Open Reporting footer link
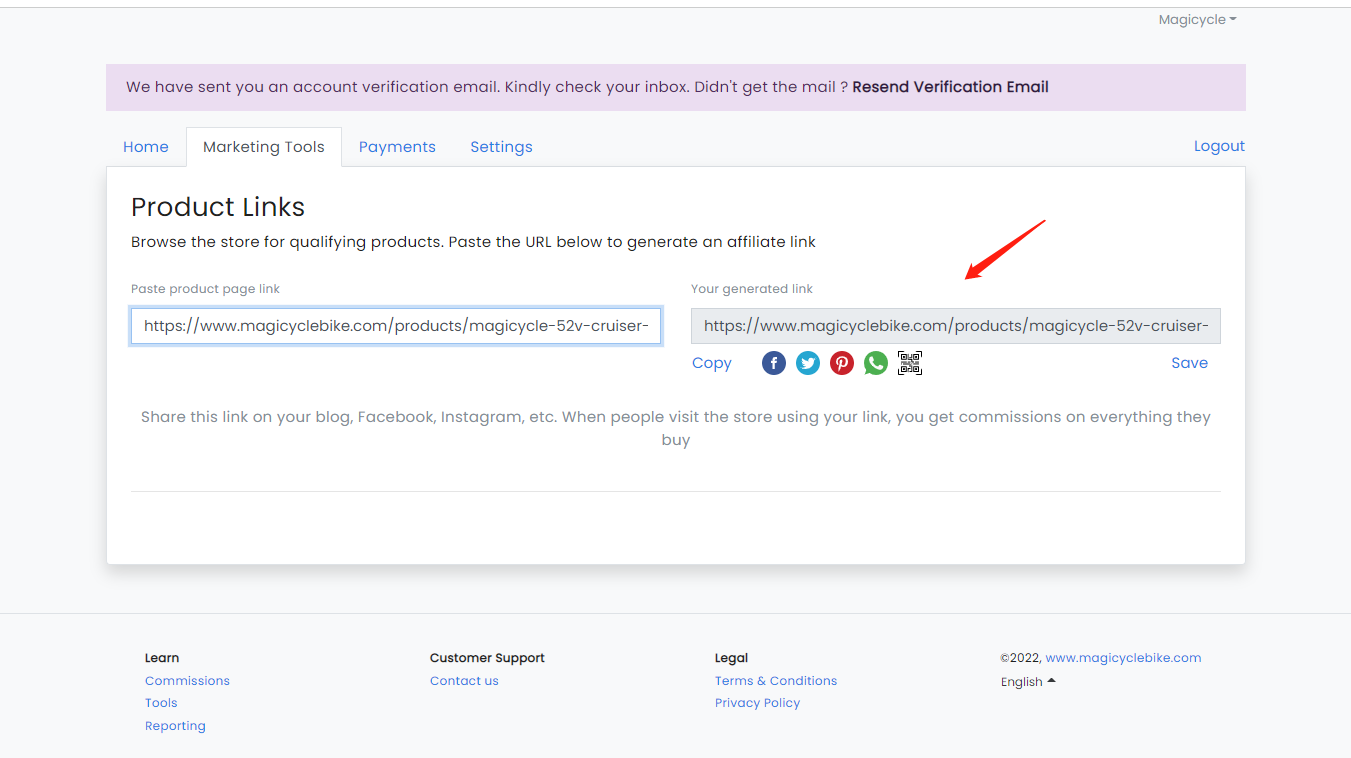1351x758 pixels. (175, 726)
